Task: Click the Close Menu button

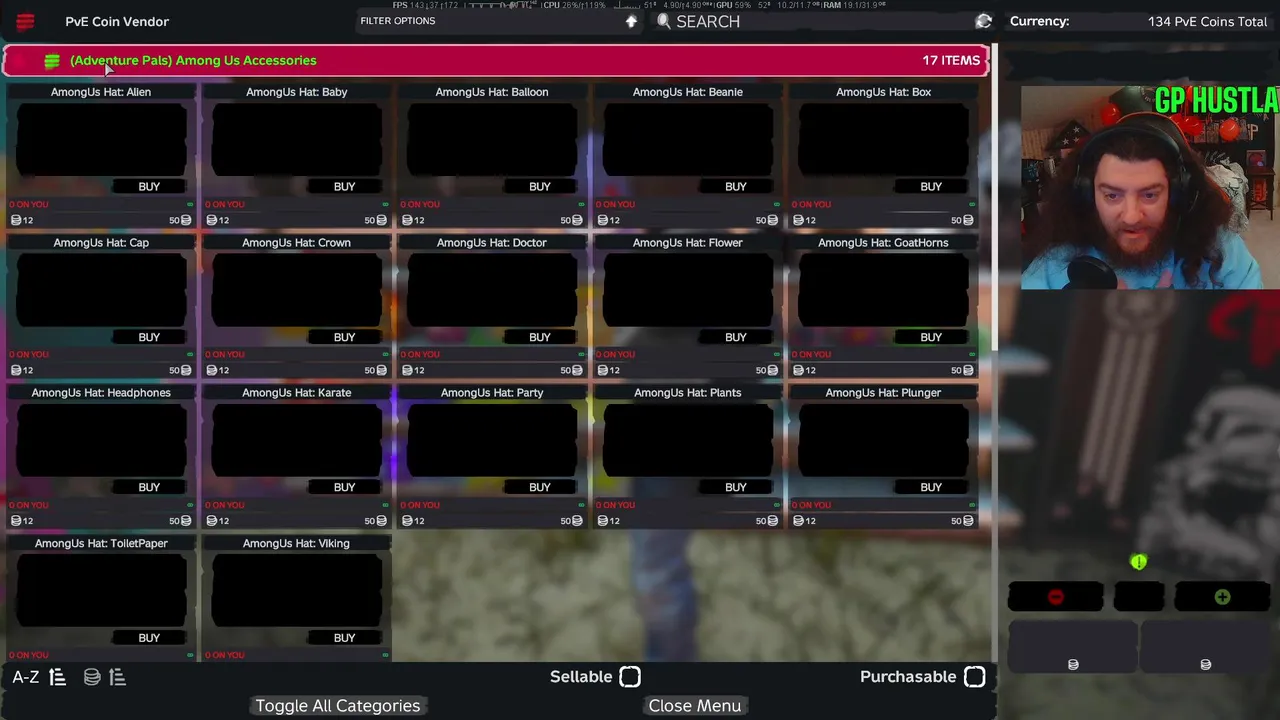Action: click(694, 706)
